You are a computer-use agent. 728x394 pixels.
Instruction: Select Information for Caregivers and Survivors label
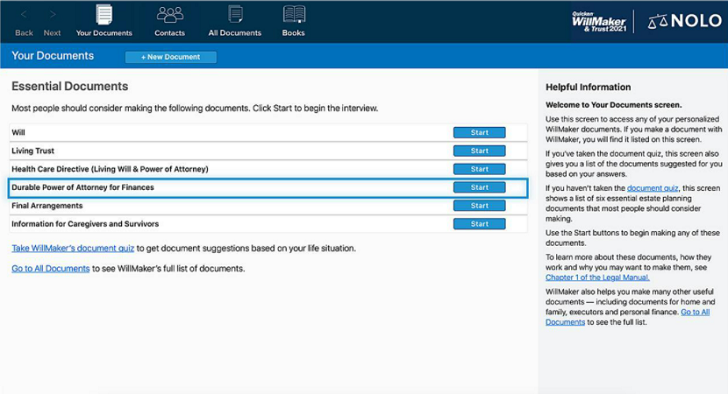[85, 224]
